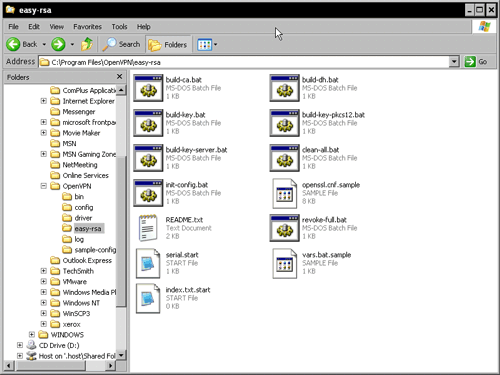Click folder tree scroll up arrow
500x375 pixels.
pyautogui.click(x=121, y=90)
